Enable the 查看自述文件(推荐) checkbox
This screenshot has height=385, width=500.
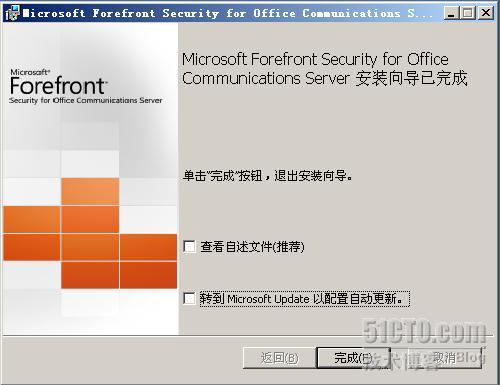(x=189, y=247)
